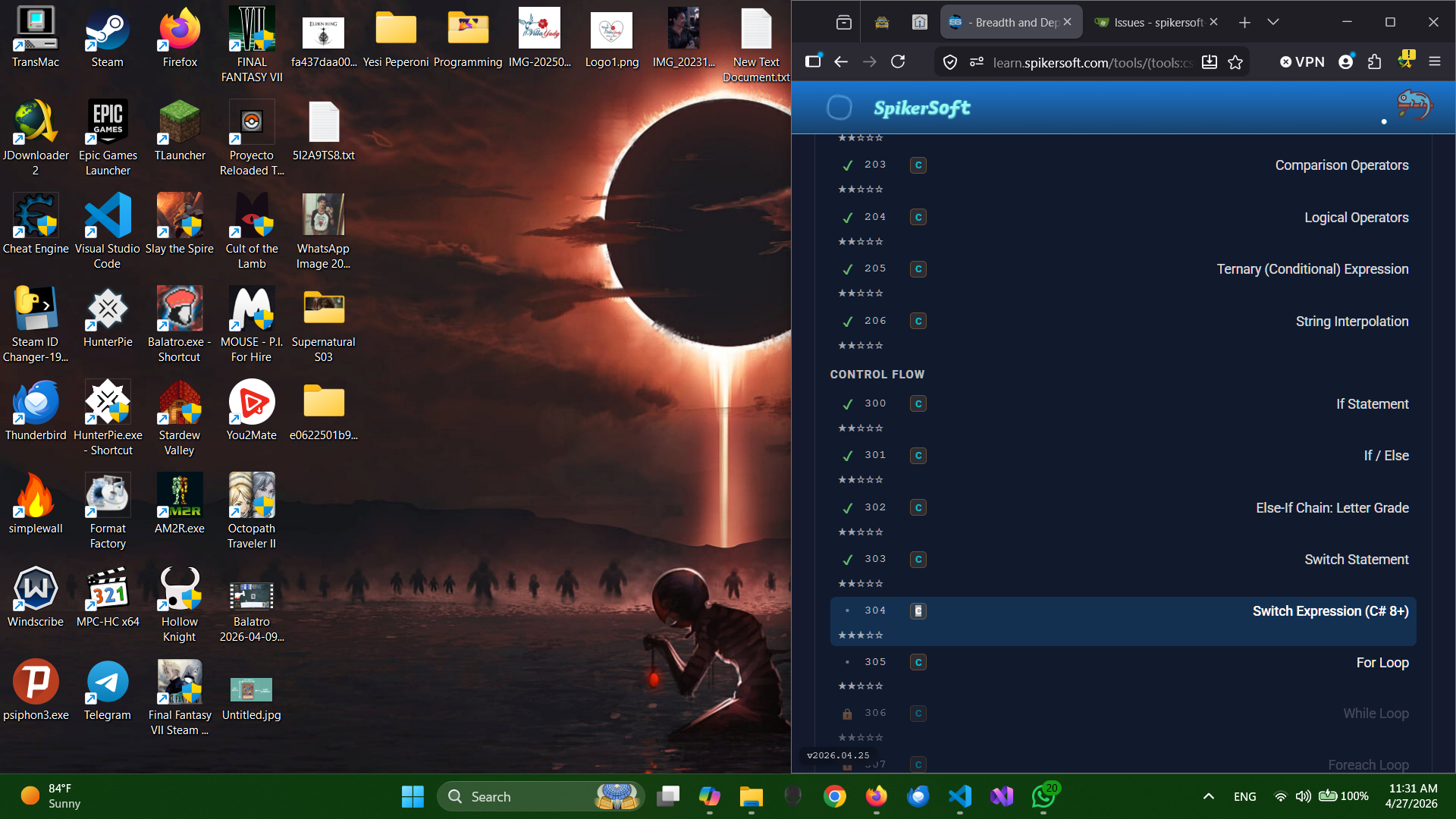Viewport: 1456px width, 819px height.
Task: Open the Steam desktop icon
Action: (107, 38)
